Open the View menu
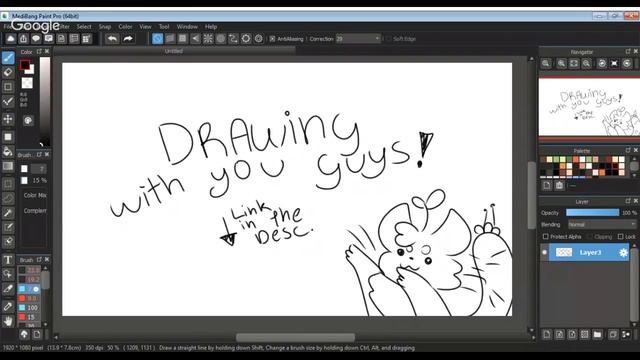This screenshot has height=360, width=640. (145, 27)
